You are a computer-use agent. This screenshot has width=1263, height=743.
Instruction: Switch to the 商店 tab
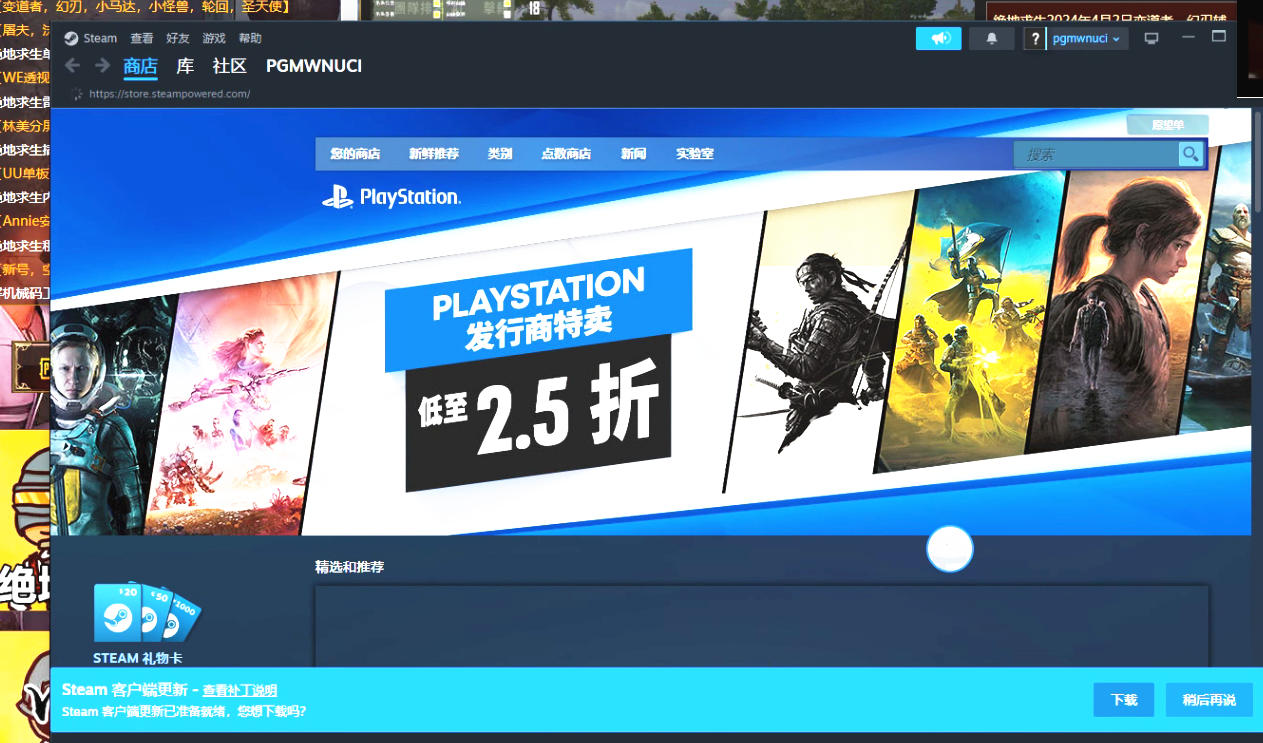click(x=140, y=66)
